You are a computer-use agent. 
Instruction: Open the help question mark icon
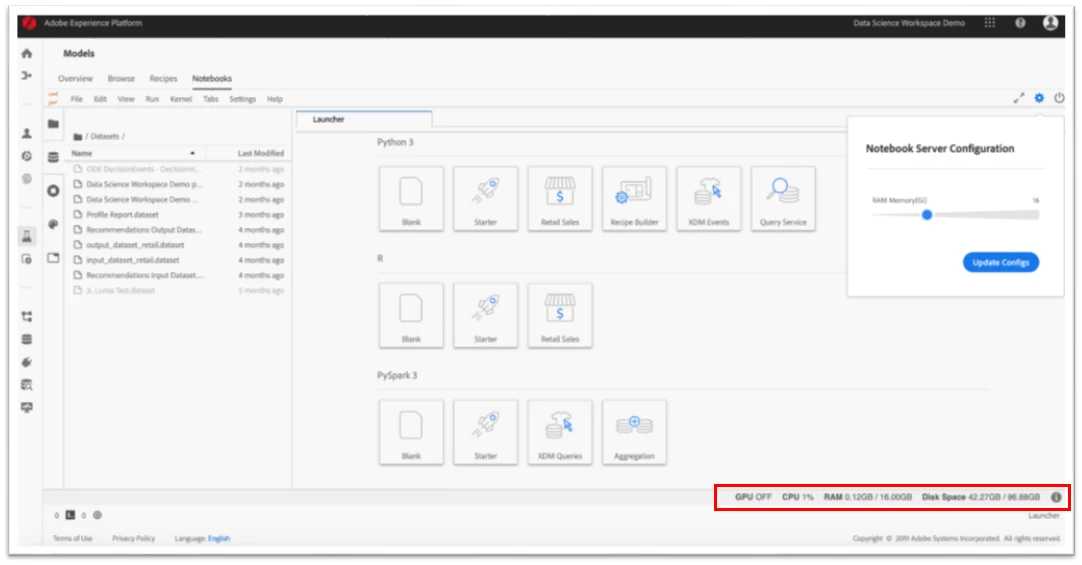(1020, 23)
